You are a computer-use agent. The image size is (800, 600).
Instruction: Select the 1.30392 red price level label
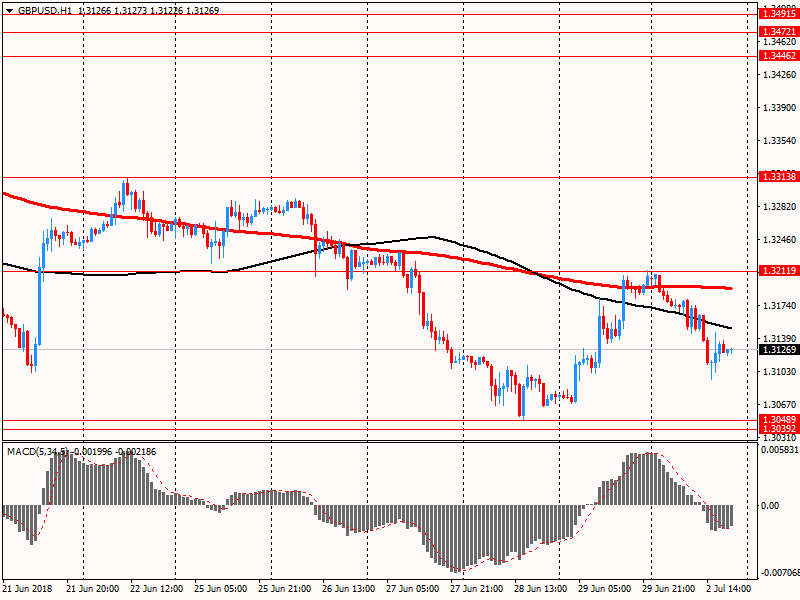point(779,429)
